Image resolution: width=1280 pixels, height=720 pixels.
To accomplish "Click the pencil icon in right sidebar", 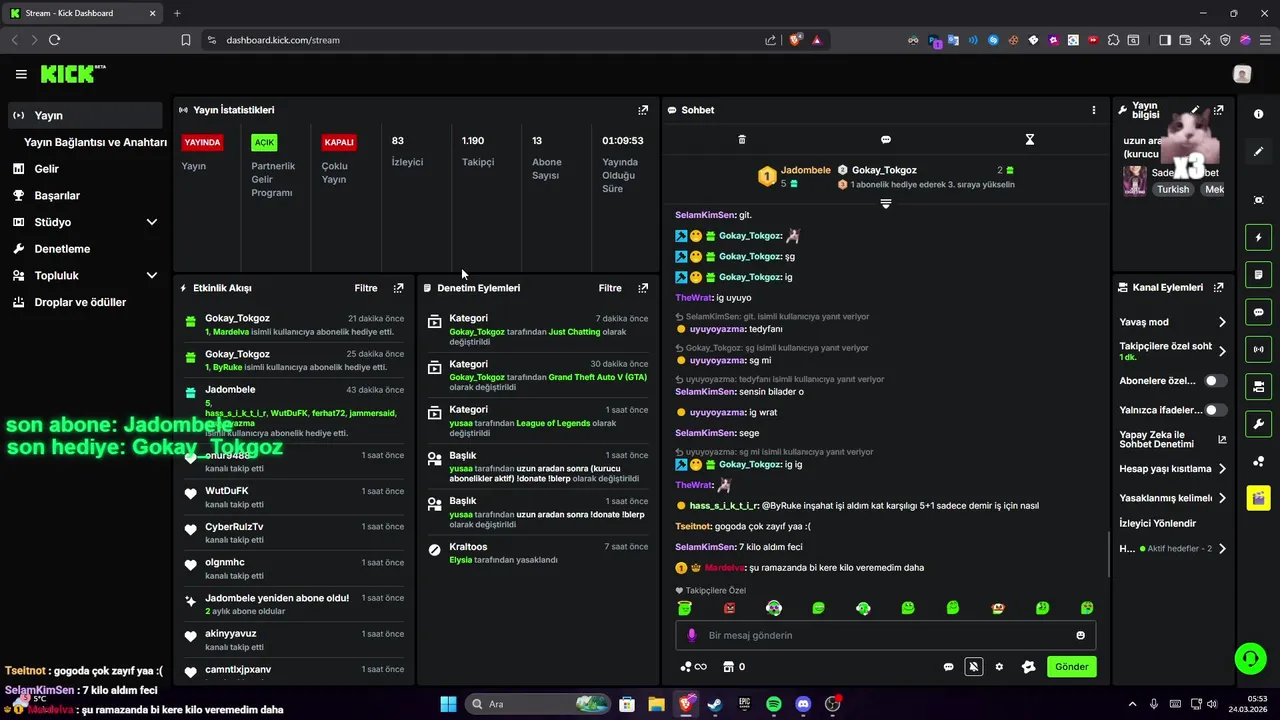I will tap(1258, 152).
